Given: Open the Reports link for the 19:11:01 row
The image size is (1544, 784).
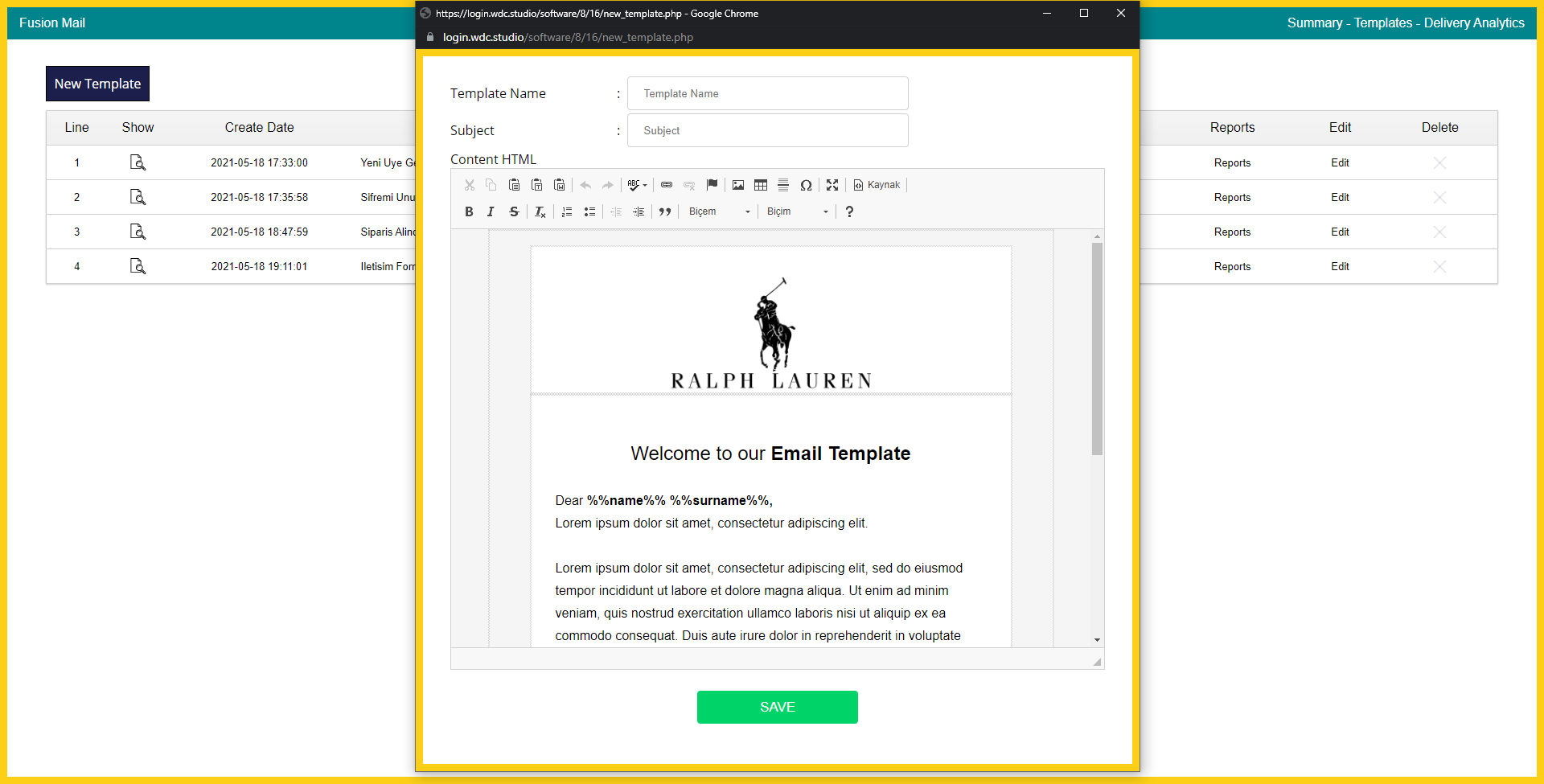Looking at the screenshot, I should click(x=1232, y=266).
